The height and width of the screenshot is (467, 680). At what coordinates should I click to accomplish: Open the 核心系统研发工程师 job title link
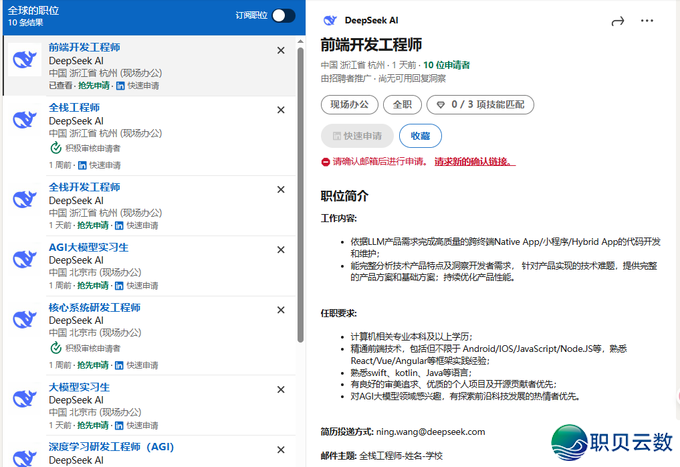(x=95, y=307)
